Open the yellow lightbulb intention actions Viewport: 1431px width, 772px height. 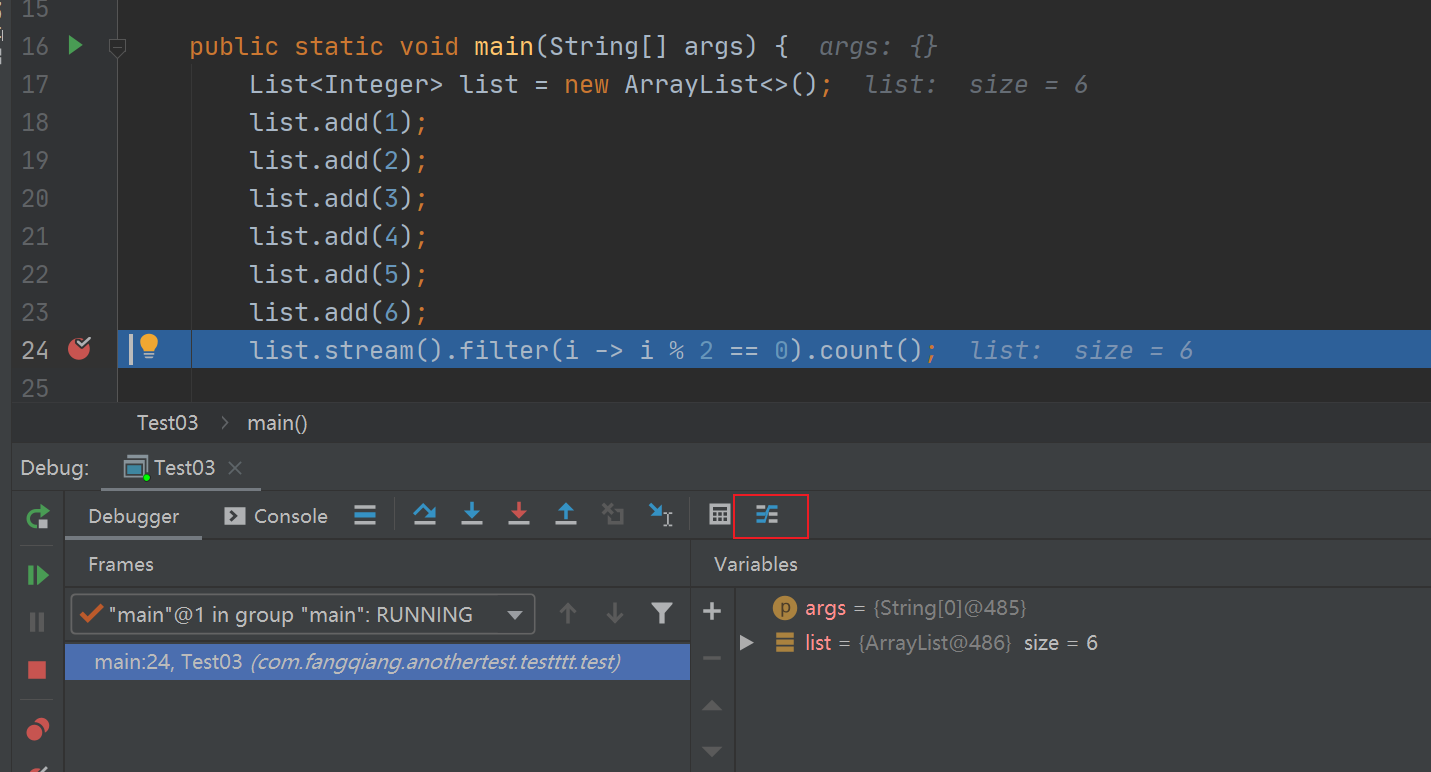coord(149,347)
